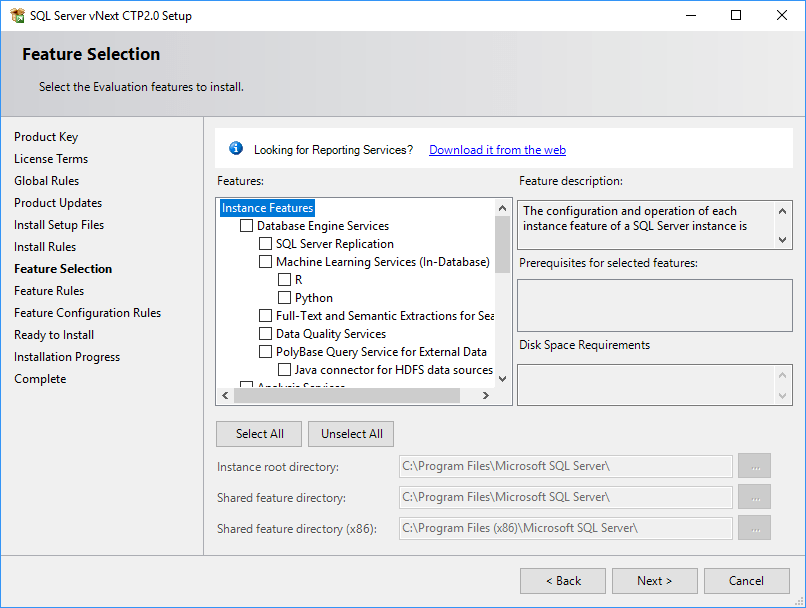
Task: Navigate to License Terms in sidebar
Action: coord(51,158)
